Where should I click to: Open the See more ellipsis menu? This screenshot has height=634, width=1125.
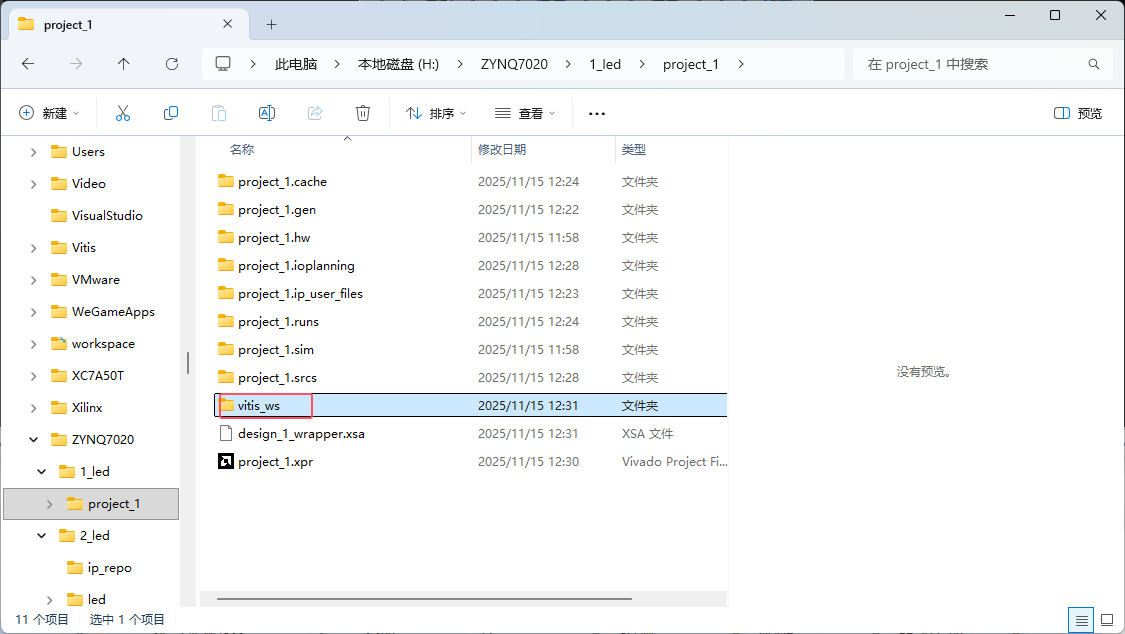point(597,113)
